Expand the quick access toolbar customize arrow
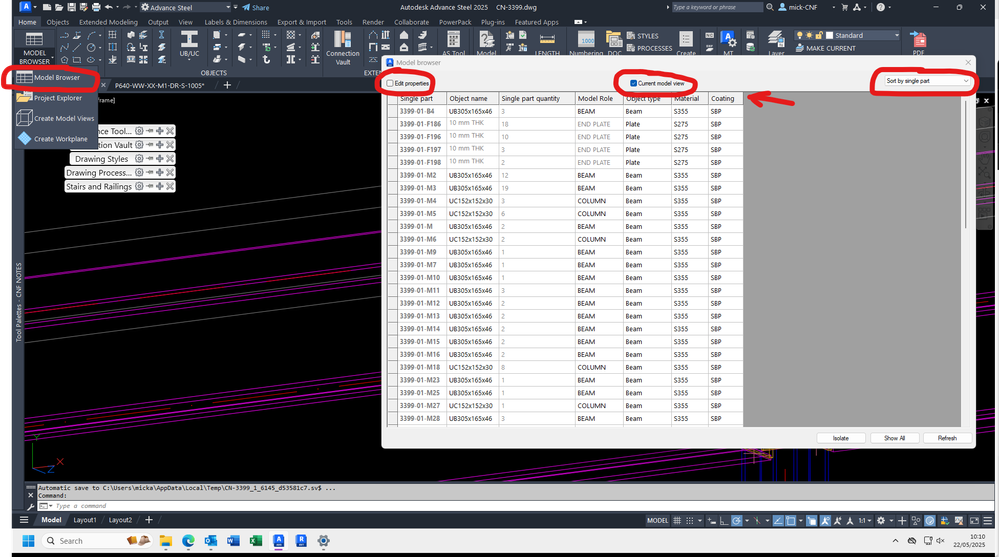This screenshot has width=999, height=557. [x=236, y=7]
